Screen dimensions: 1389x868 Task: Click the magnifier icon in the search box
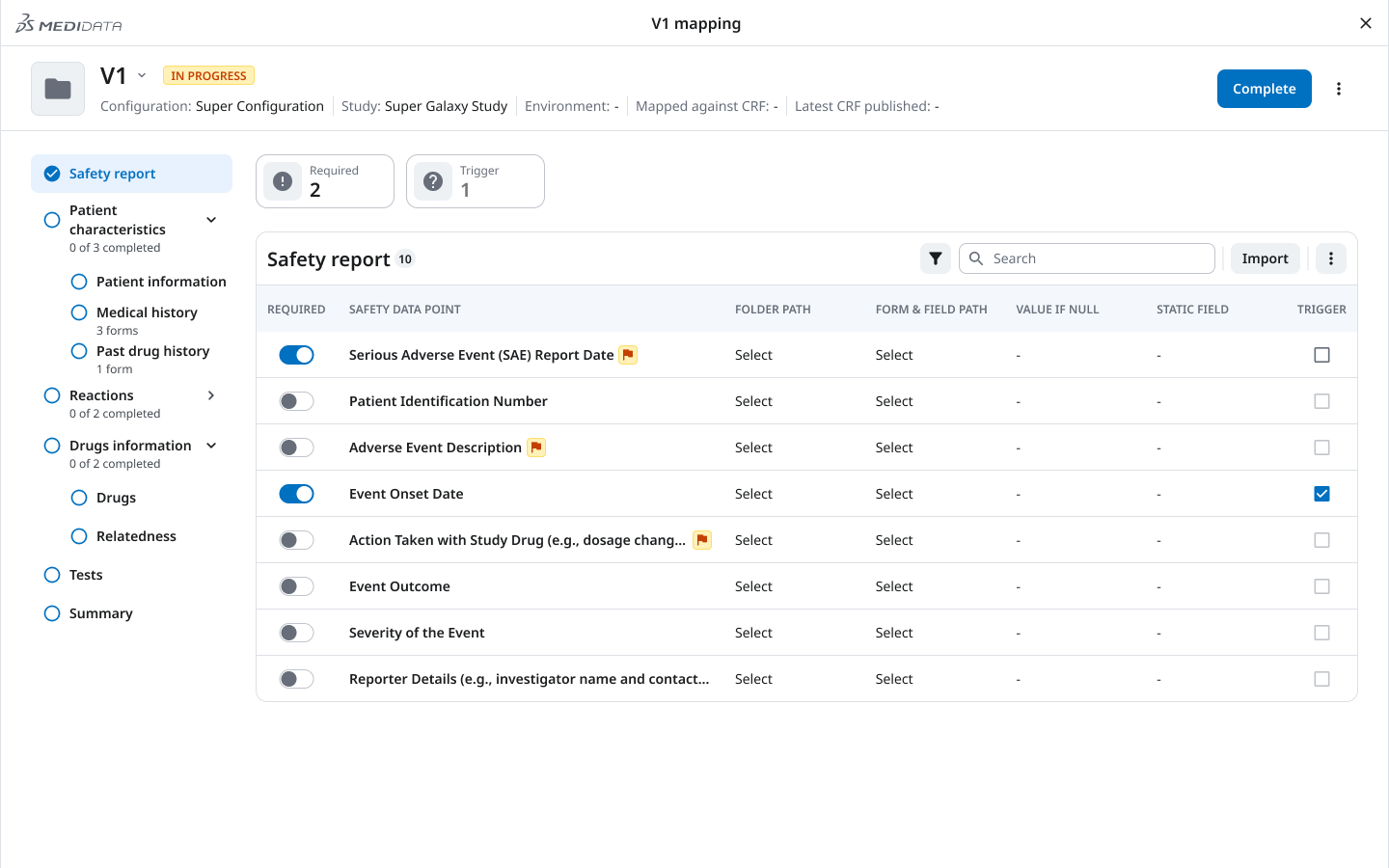(x=975, y=258)
